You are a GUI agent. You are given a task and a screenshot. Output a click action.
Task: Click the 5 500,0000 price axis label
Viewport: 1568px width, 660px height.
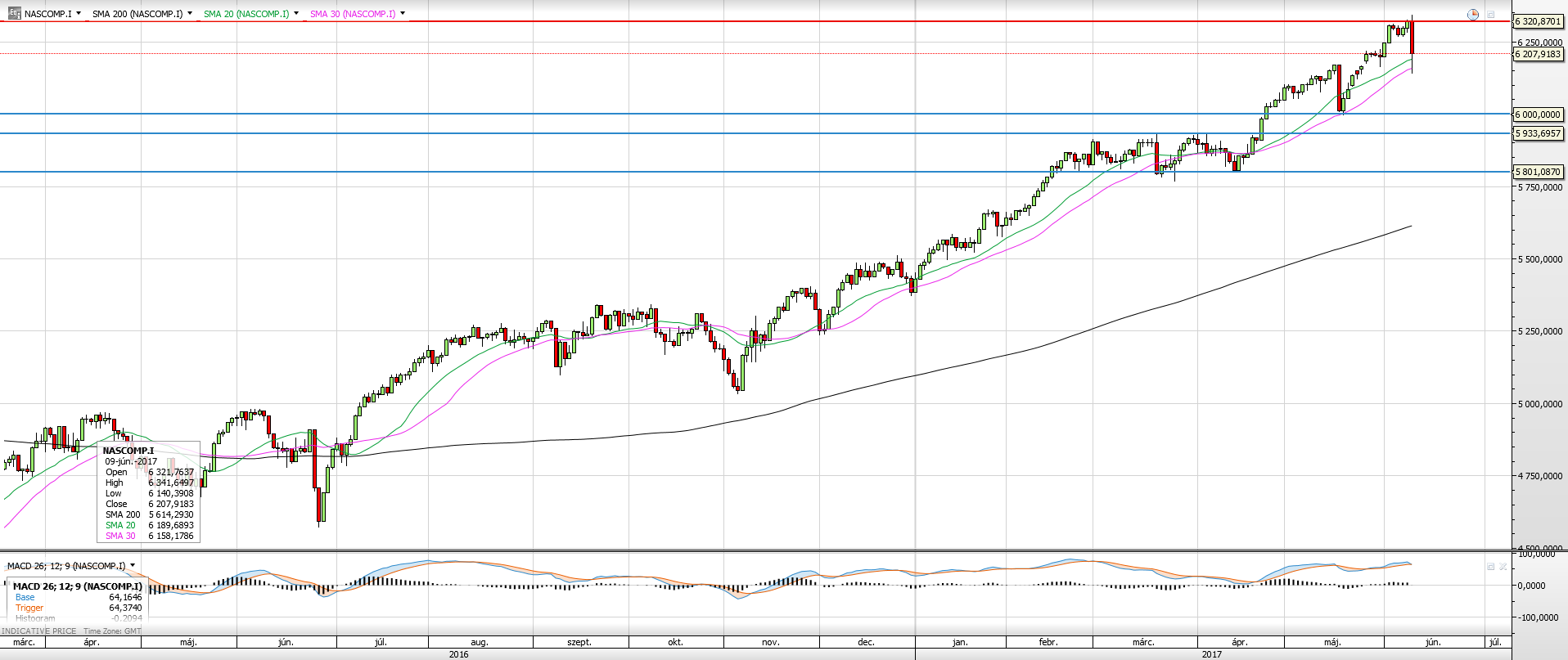1540,259
